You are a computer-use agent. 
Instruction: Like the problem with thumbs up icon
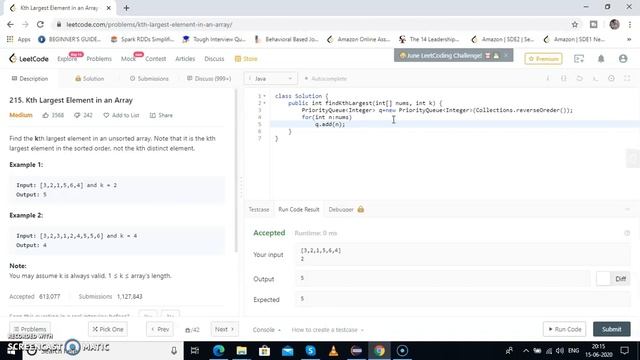45,115
